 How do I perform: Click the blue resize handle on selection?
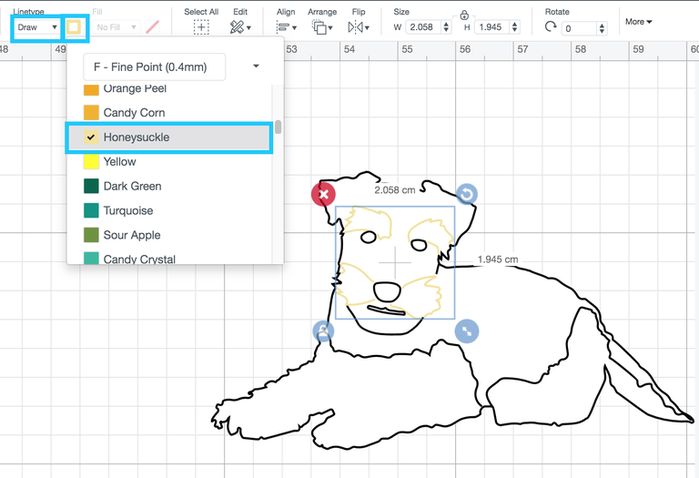click(467, 331)
